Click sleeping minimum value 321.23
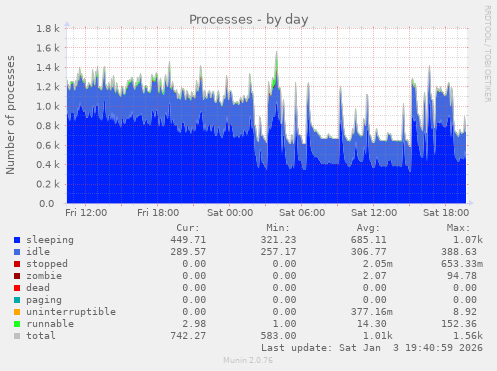Image resolution: width=497 pixels, height=371 pixels. 278,240
